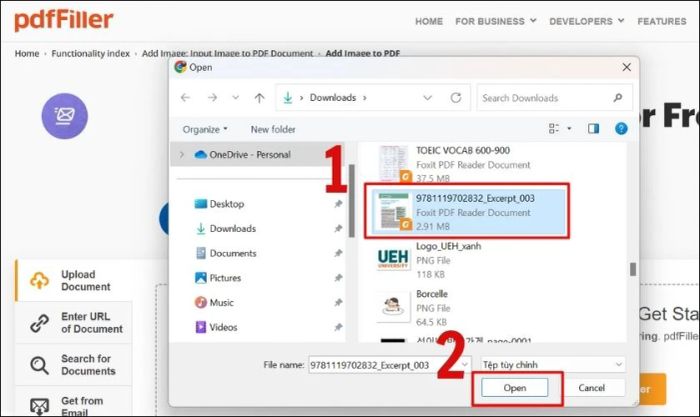Open the FEATURES menu item
The width and height of the screenshot is (700, 417).
662,21
